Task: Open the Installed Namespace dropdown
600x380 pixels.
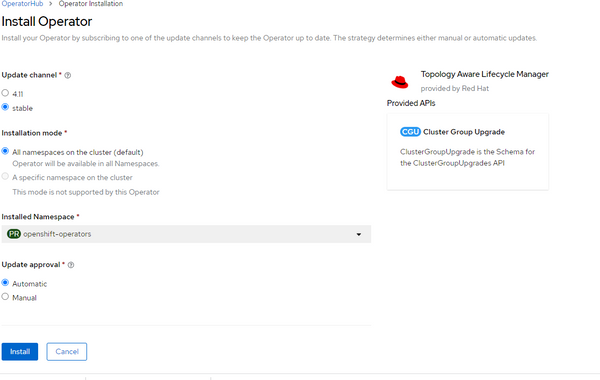Action: click(x=186, y=234)
